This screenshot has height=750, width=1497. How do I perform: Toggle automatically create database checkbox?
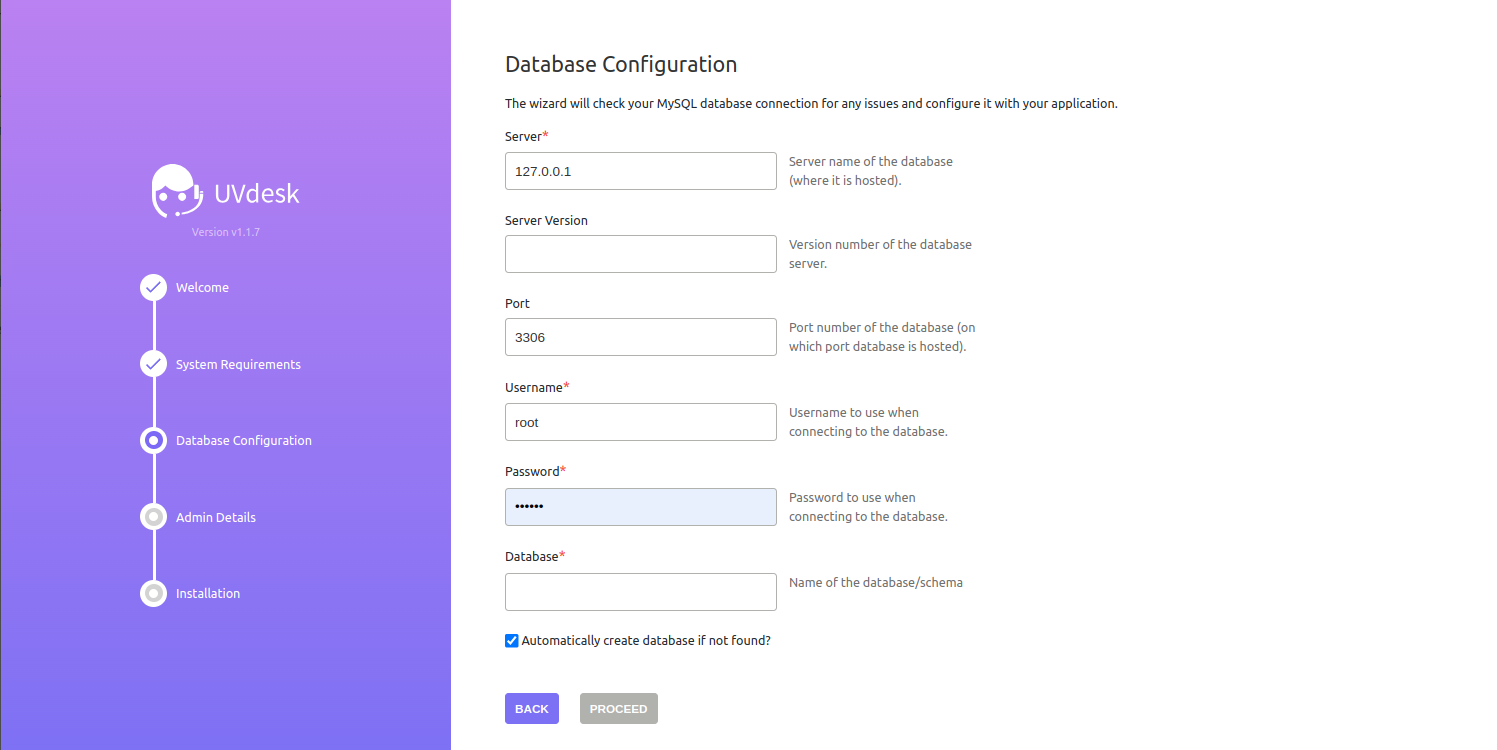tap(512, 641)
